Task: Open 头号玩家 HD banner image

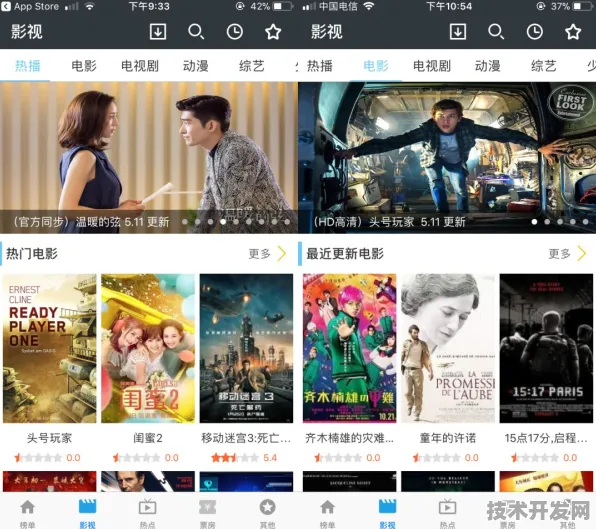Action: [x=447, y=157]
